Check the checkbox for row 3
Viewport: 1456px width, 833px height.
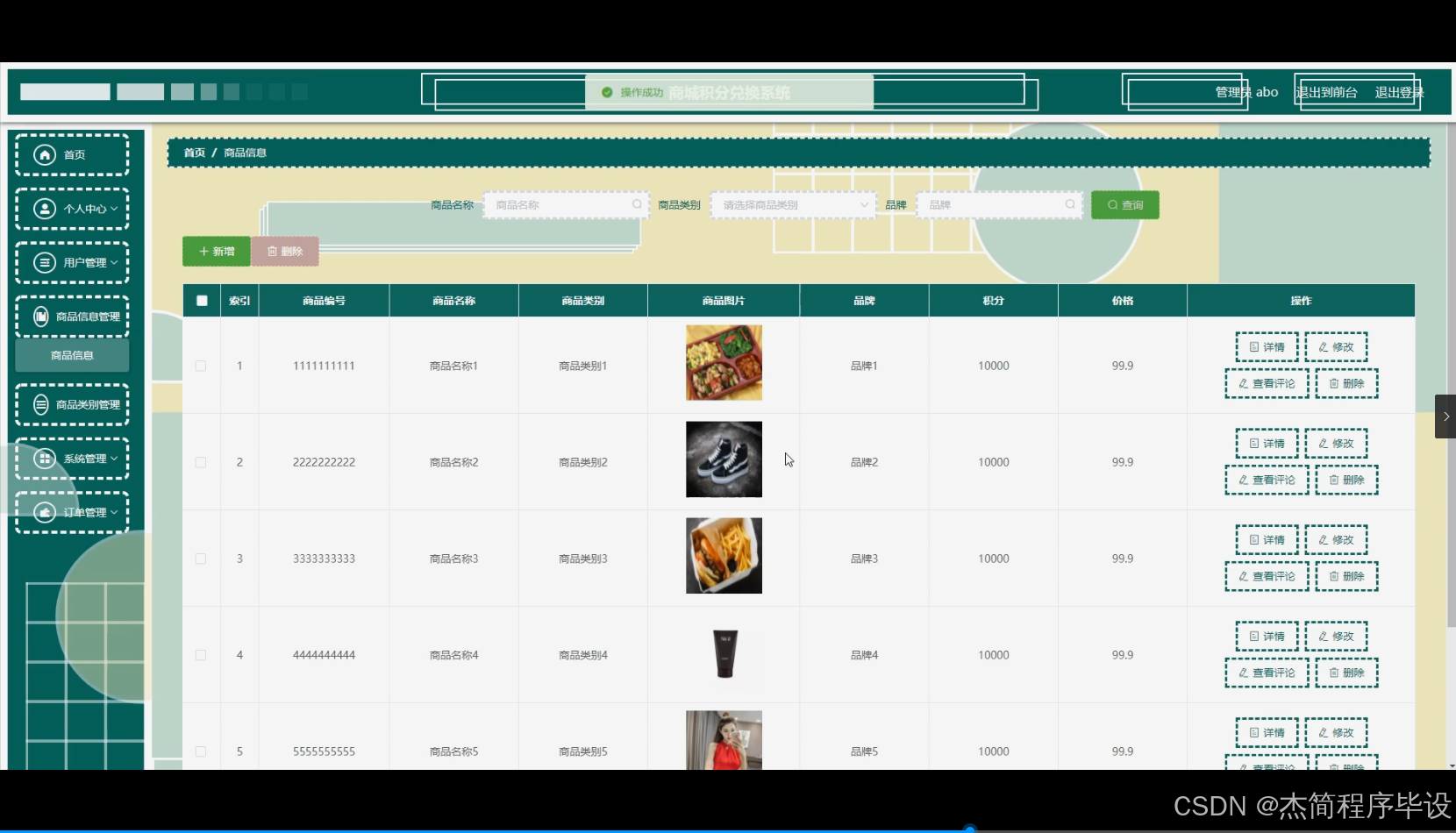pyautogui.click(x=201, y=559)
